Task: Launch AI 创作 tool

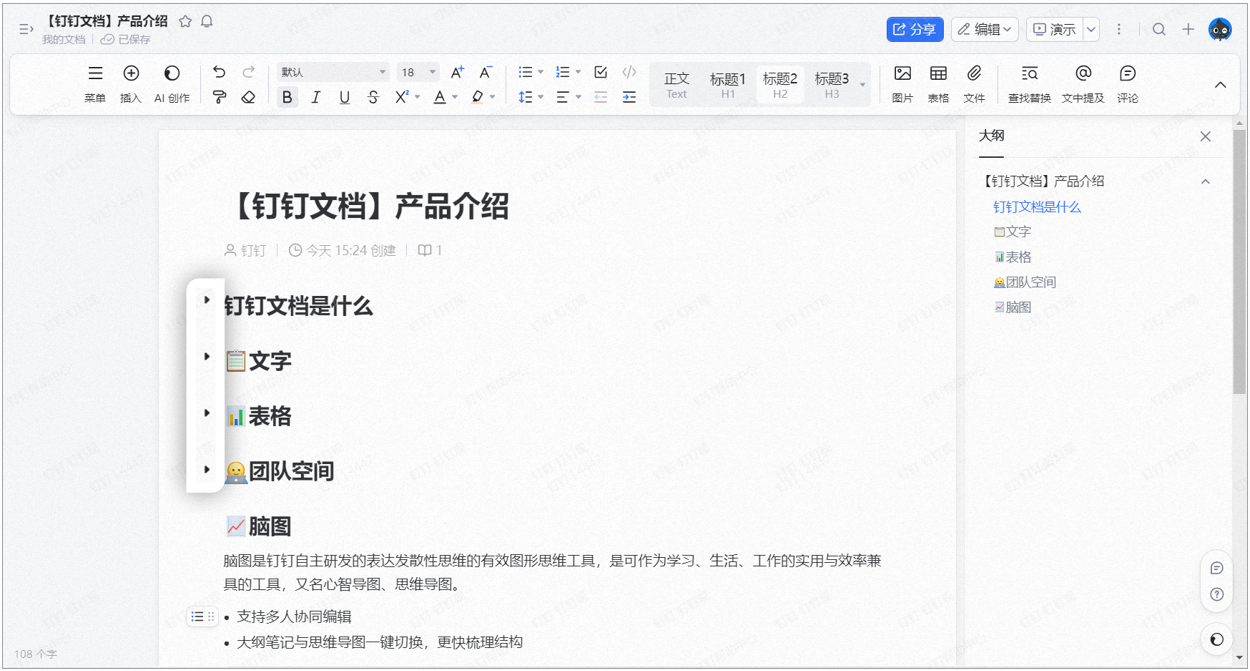Action: [172, 83]
